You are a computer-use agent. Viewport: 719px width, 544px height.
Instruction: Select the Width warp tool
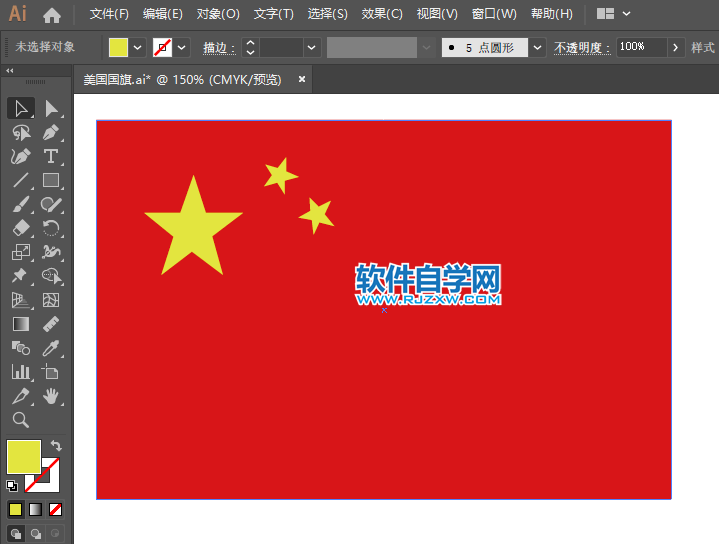(x=51, y=252)
